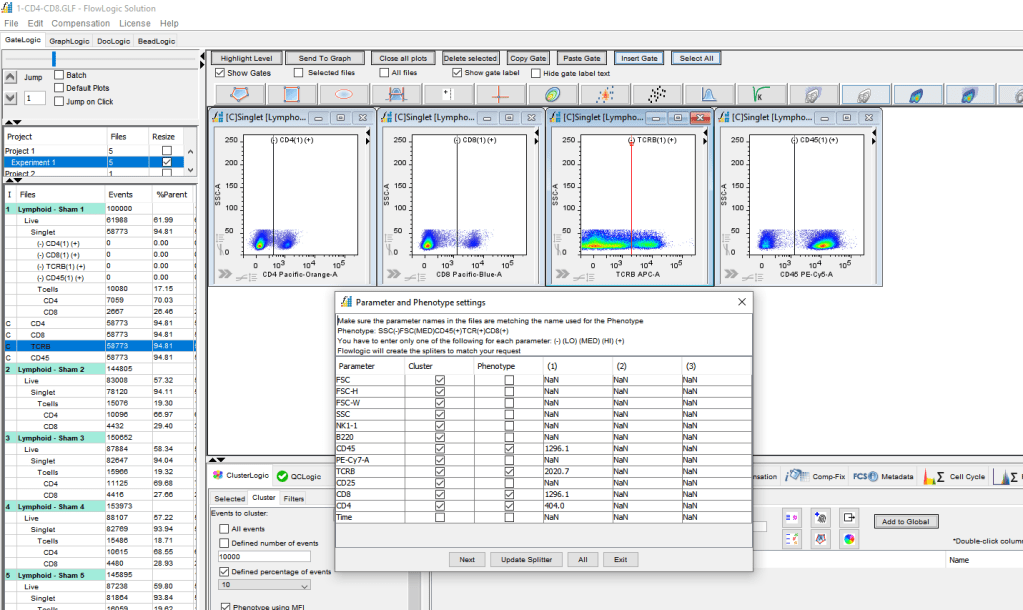Click the Add to Global button
Viewport: 1023px width, 610px height.
pyautogui.click(x=906, y=522)
